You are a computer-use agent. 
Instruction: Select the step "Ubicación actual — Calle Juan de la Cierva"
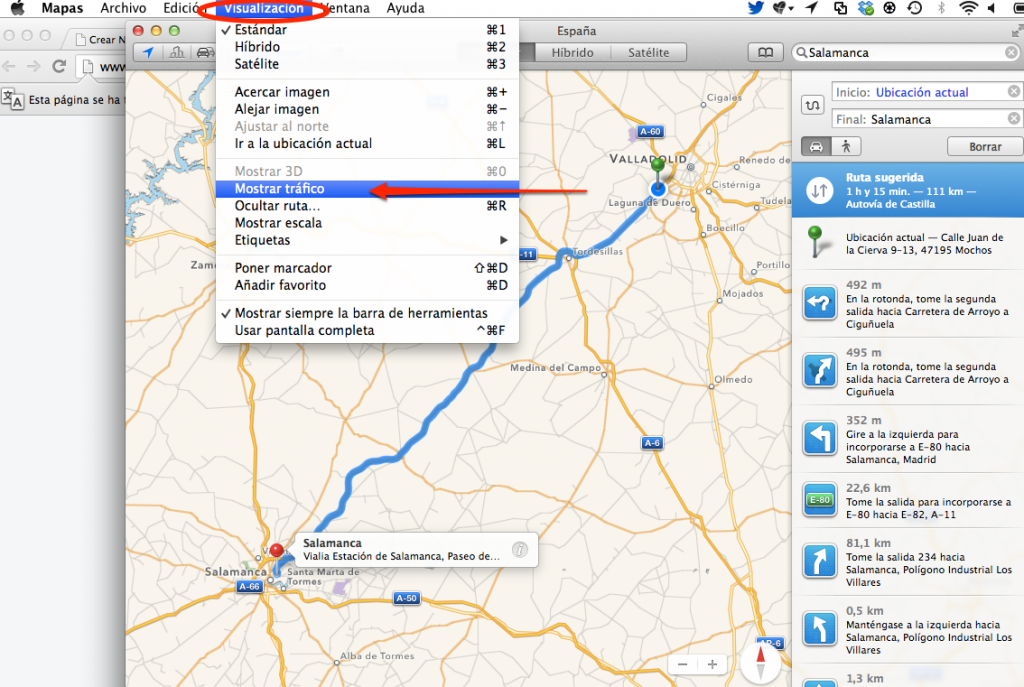pos(908,244)
